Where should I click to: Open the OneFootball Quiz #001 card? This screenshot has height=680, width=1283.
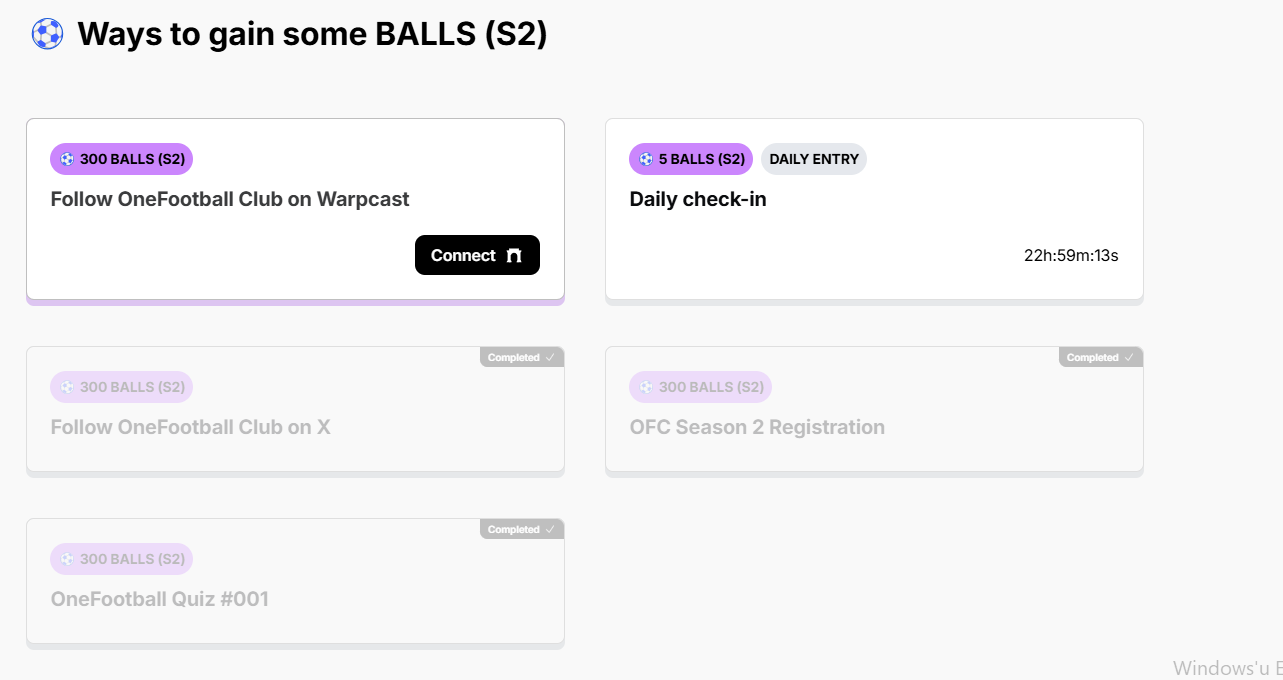tap(295, 581)
